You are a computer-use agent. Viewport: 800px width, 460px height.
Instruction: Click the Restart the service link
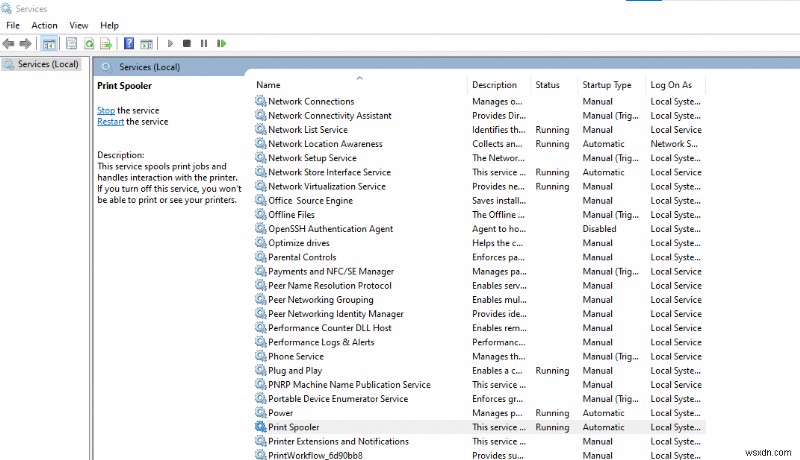point(110,122)
